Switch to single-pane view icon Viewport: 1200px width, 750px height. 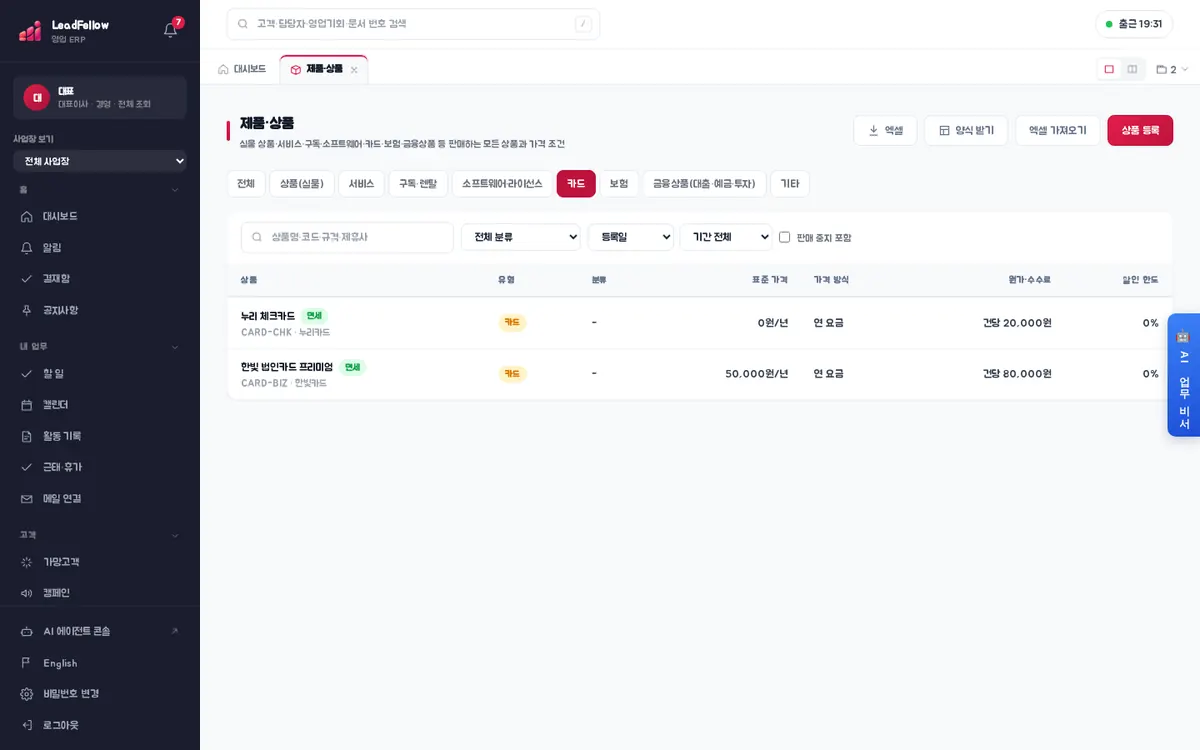1109,69
